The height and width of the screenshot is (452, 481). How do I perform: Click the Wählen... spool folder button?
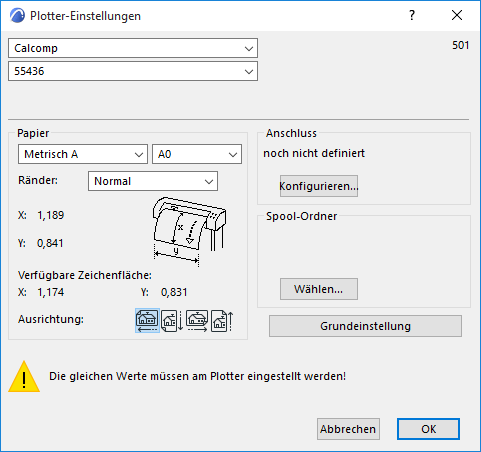[319, 289]
